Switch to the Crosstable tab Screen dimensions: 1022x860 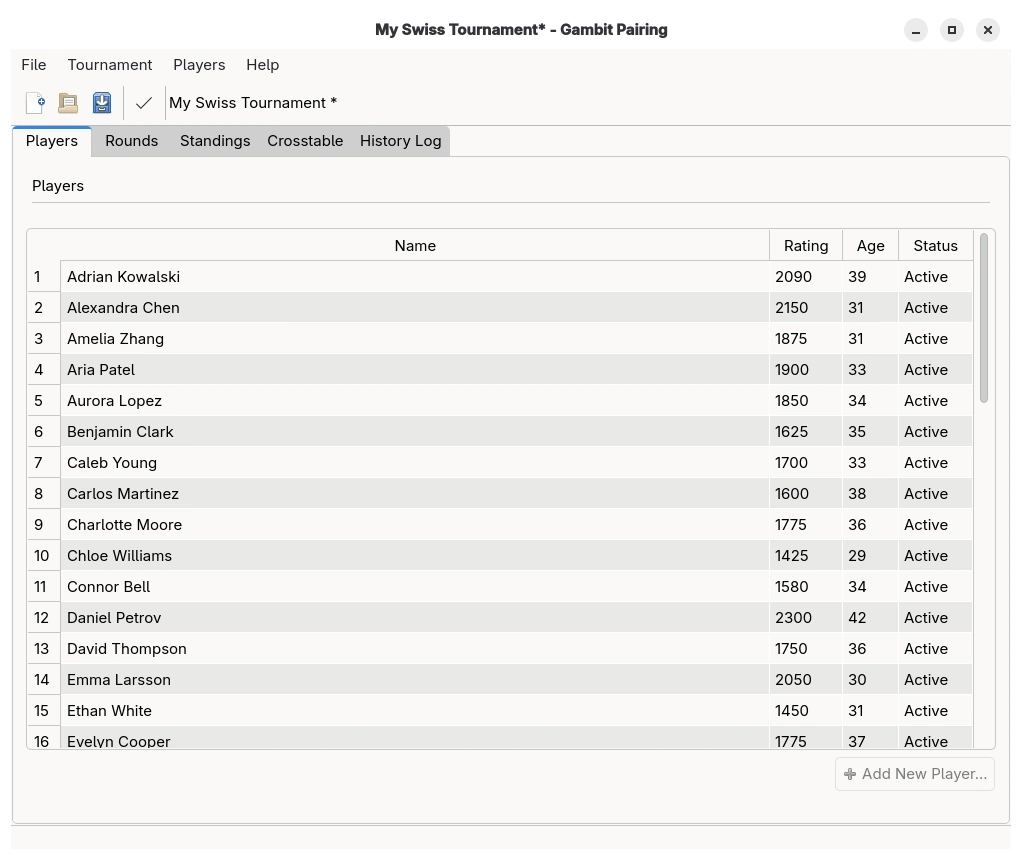coord(305,141)
